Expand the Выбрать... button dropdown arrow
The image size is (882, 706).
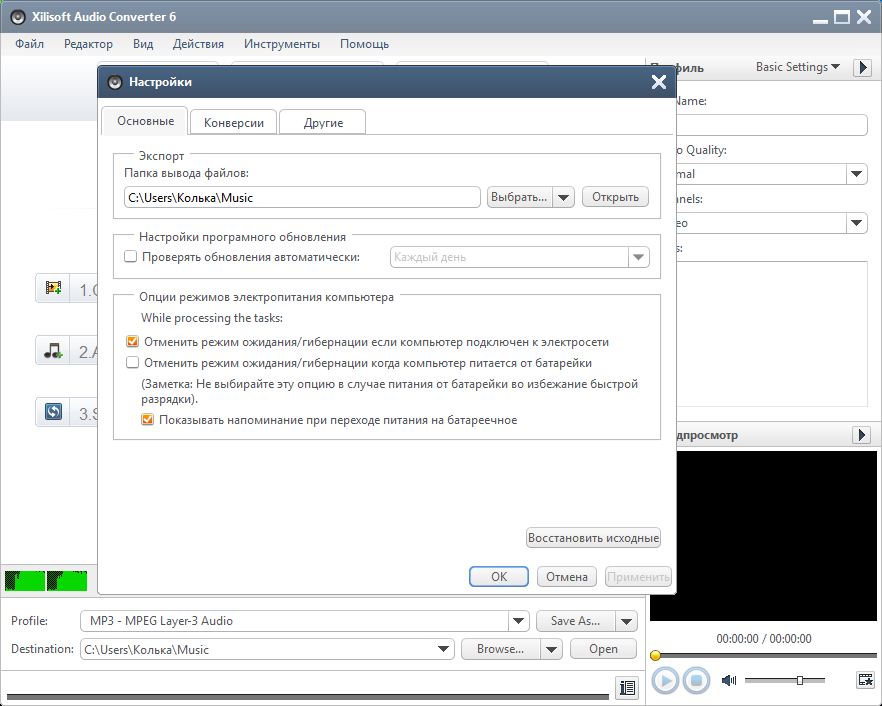564,197
